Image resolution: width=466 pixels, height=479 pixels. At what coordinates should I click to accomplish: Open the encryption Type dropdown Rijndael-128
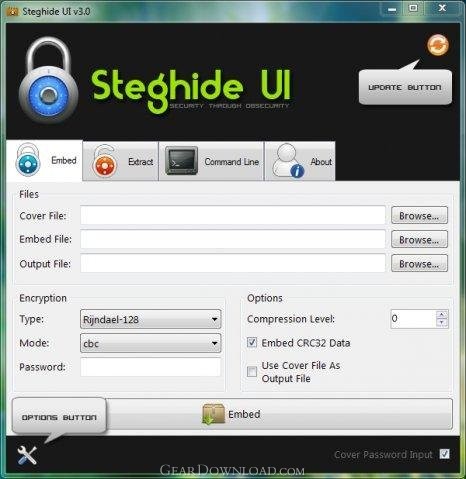pos(150,319)
